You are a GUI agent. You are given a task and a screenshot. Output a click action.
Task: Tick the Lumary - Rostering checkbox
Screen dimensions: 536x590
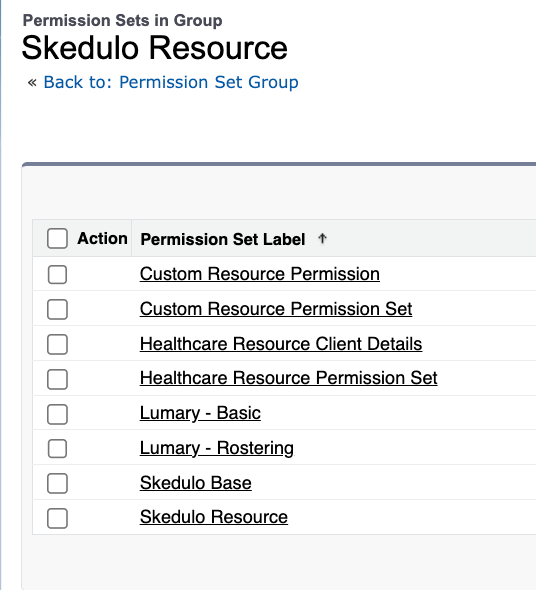click(57, 449)
